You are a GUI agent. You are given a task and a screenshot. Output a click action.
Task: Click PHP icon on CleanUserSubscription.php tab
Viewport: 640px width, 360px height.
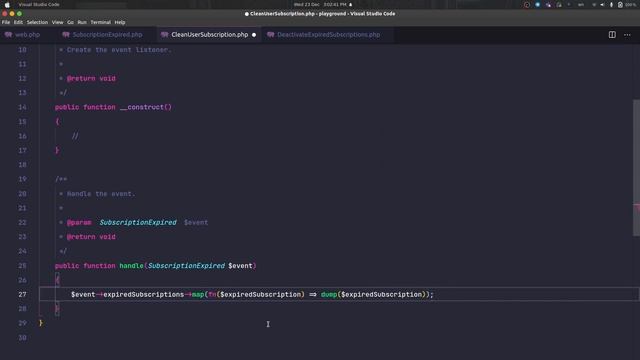click(x=164, y=35)
